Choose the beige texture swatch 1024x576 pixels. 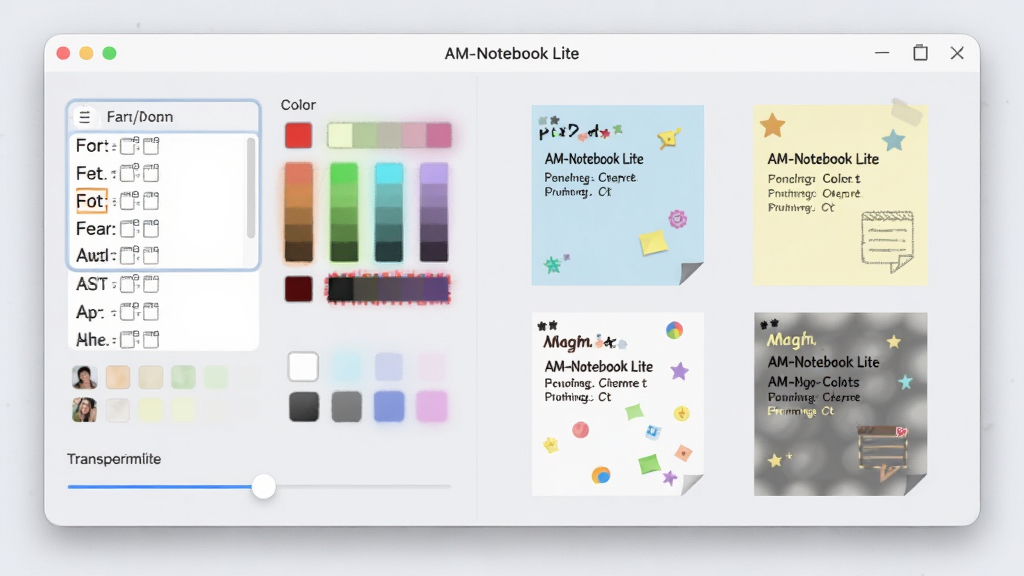(150, 377)
